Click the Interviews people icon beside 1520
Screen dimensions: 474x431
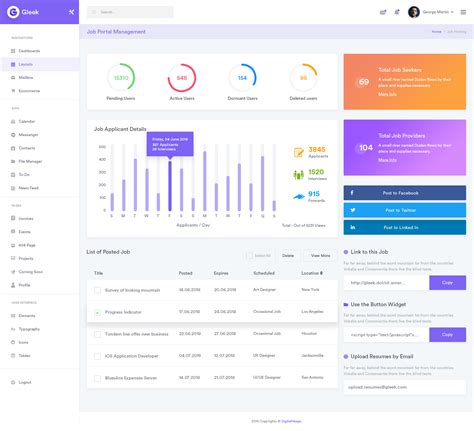click(x=298, y=174)
